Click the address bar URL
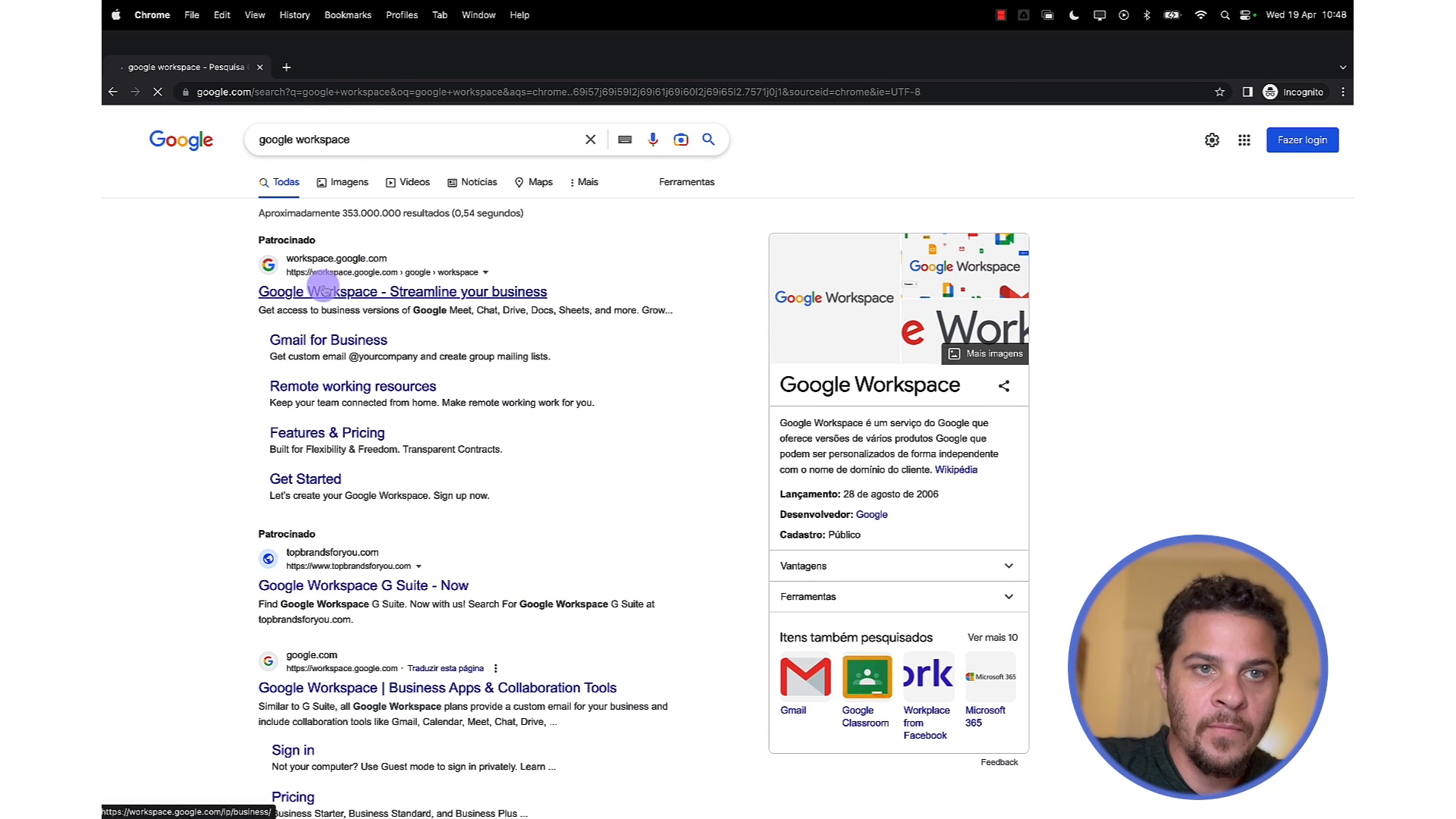Viewport: 1456px width, 819px height. point(558,92)
